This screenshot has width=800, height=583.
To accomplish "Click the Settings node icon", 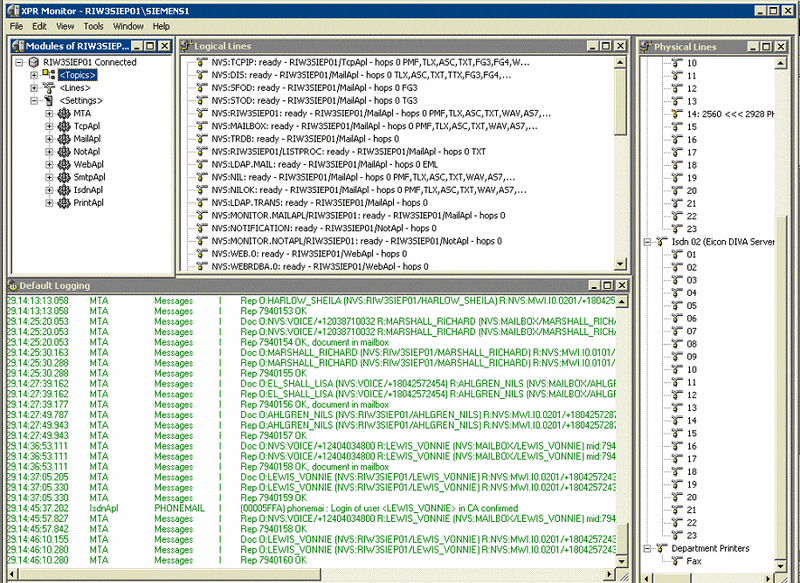I will [x=48, y=100].
